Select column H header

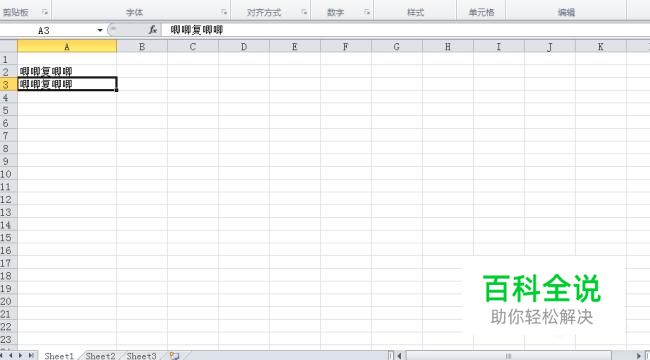(448, 46)
